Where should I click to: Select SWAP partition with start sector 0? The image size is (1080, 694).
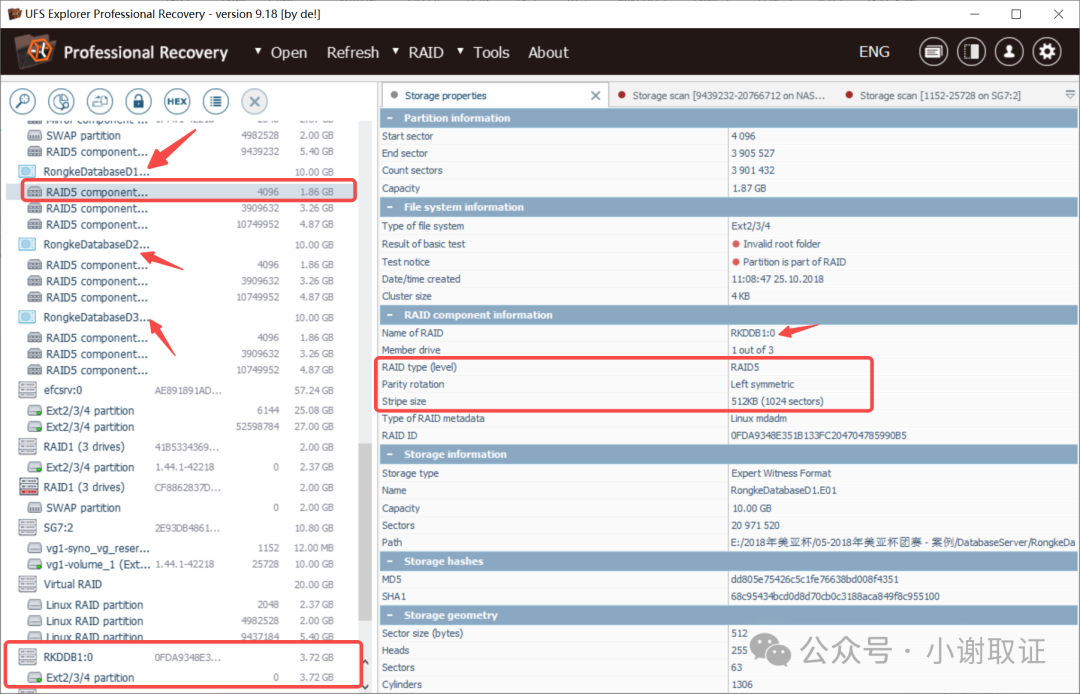tap(181, 508)
